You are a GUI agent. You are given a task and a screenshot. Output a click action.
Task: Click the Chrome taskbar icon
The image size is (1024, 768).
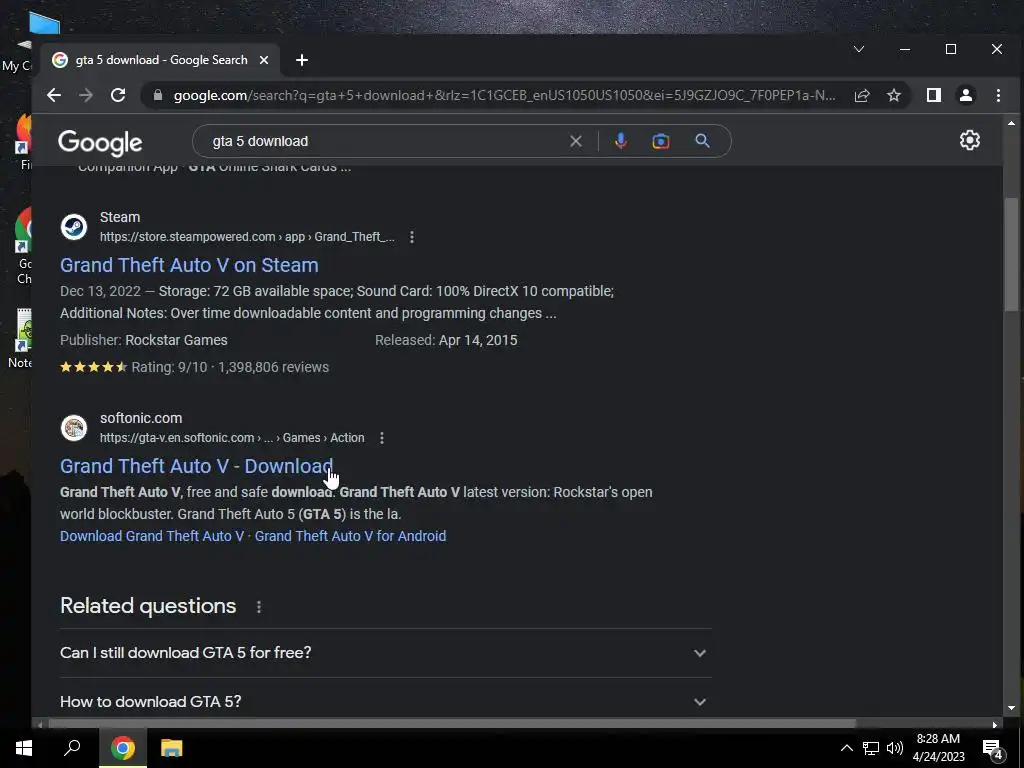click(x=122, y=748)
